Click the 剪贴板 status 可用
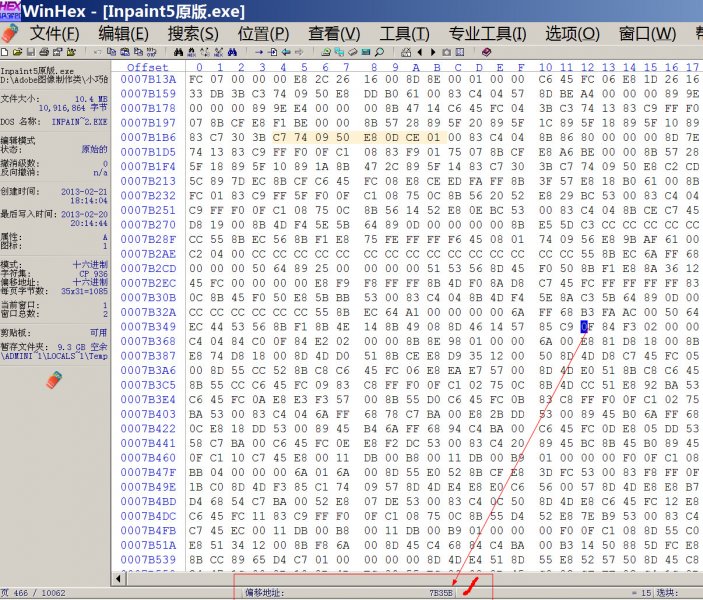The width and height of the screenshot is (703, 600). pos(99,332)
